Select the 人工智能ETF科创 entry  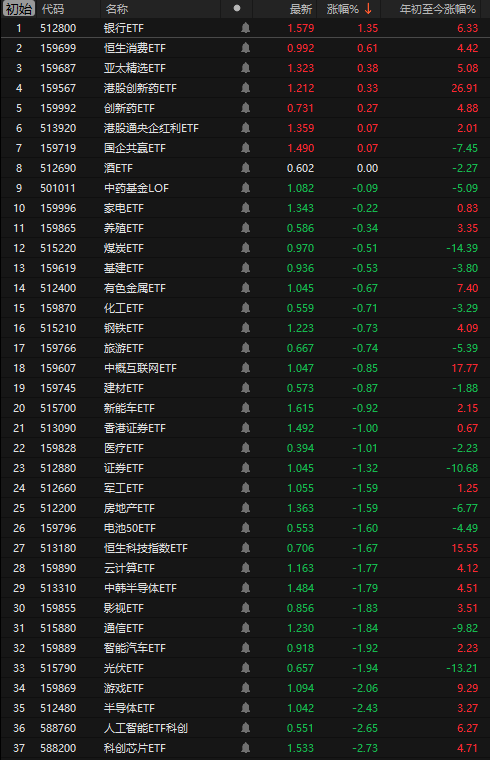tap(146, 728)
